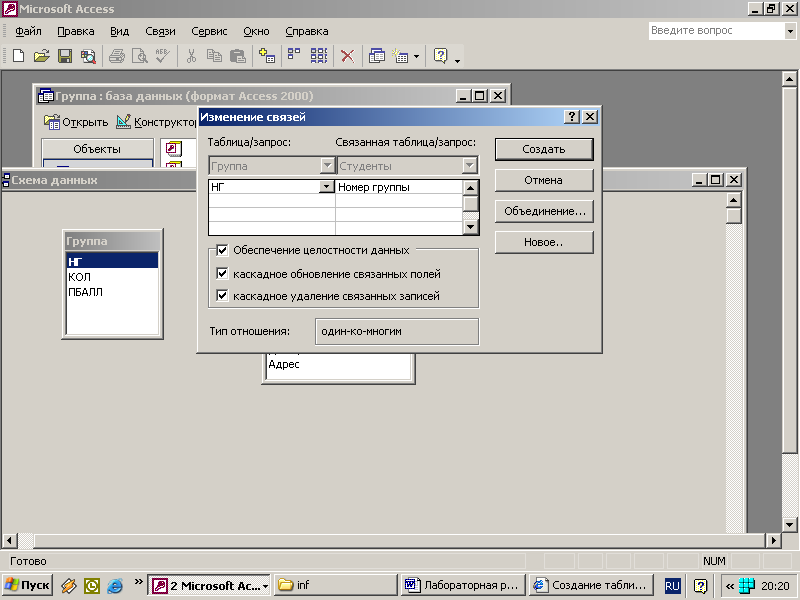Viewport: 800px width, 600px height.
Task: Click the Print toolbar icon
Action: coord(117,56)
